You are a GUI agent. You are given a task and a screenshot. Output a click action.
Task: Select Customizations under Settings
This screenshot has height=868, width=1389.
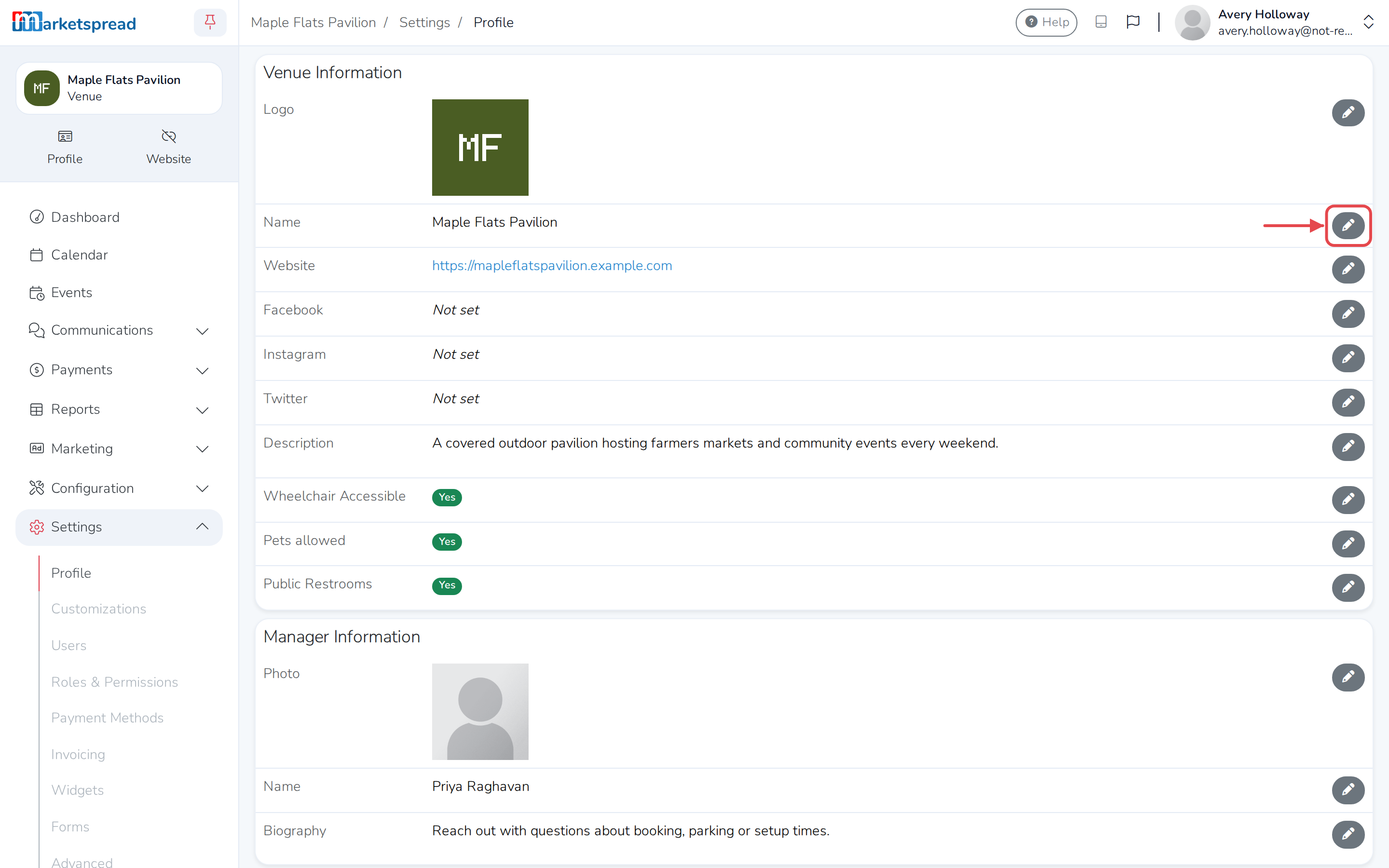pyautogui.click(x=98, y=609)
